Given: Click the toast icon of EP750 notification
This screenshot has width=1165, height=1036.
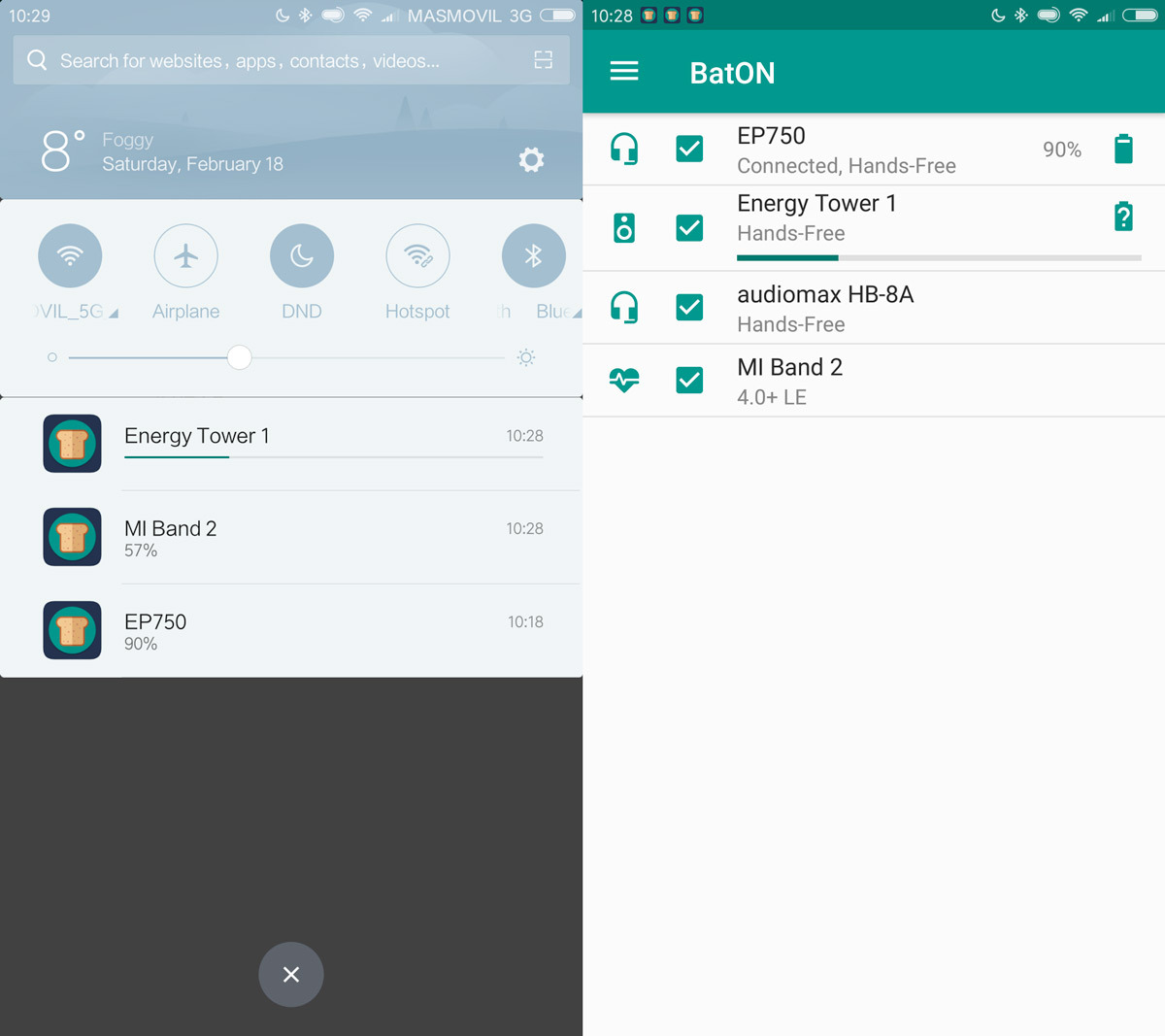Looking at the screenshot, I should pos(72,630).
